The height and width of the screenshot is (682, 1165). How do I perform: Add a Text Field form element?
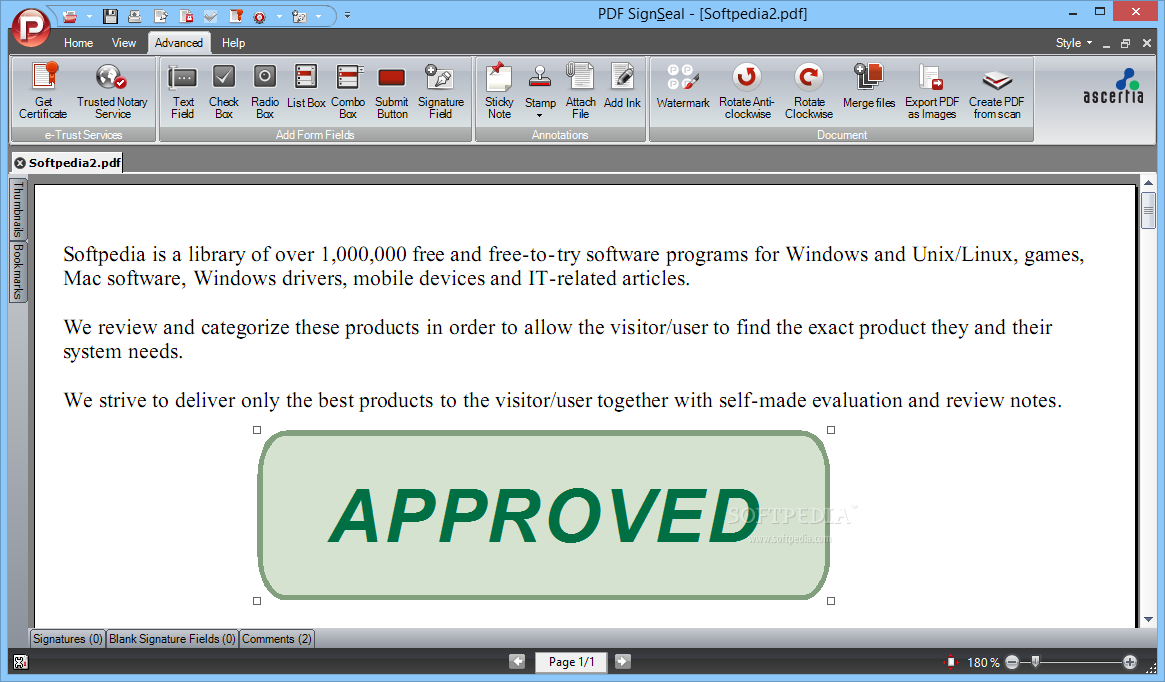coord(182,91)
